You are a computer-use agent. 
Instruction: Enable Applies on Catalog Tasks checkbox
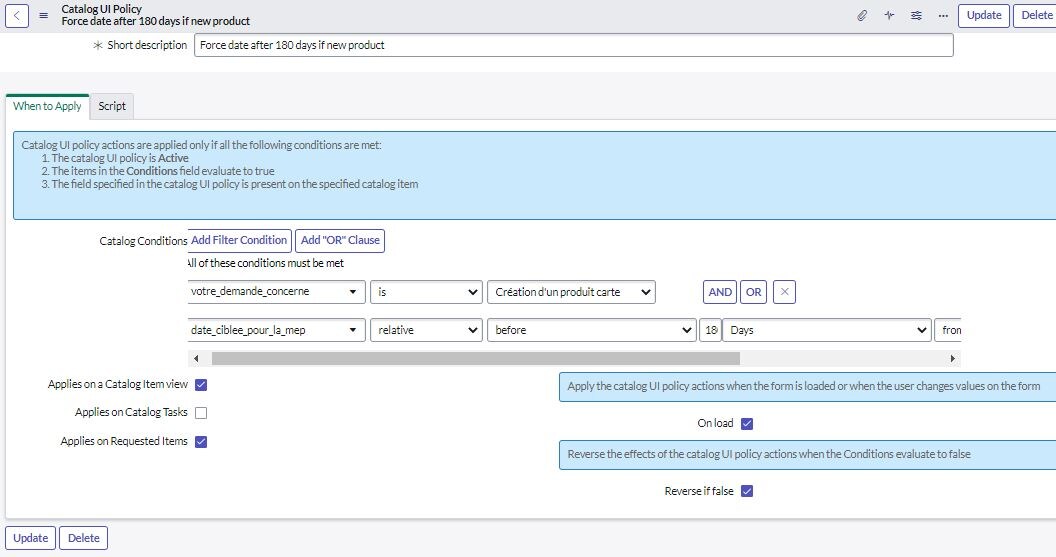click(201, 413)
